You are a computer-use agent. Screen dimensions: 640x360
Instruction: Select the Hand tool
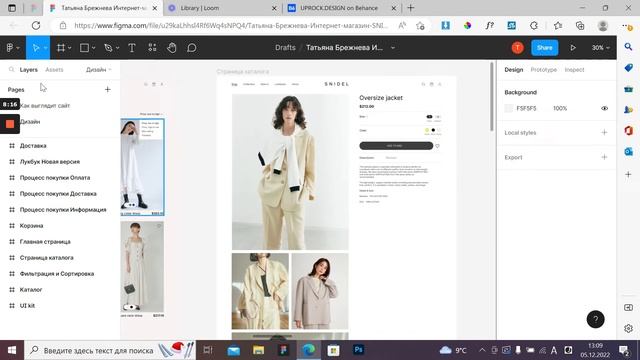tap(172, 48)
